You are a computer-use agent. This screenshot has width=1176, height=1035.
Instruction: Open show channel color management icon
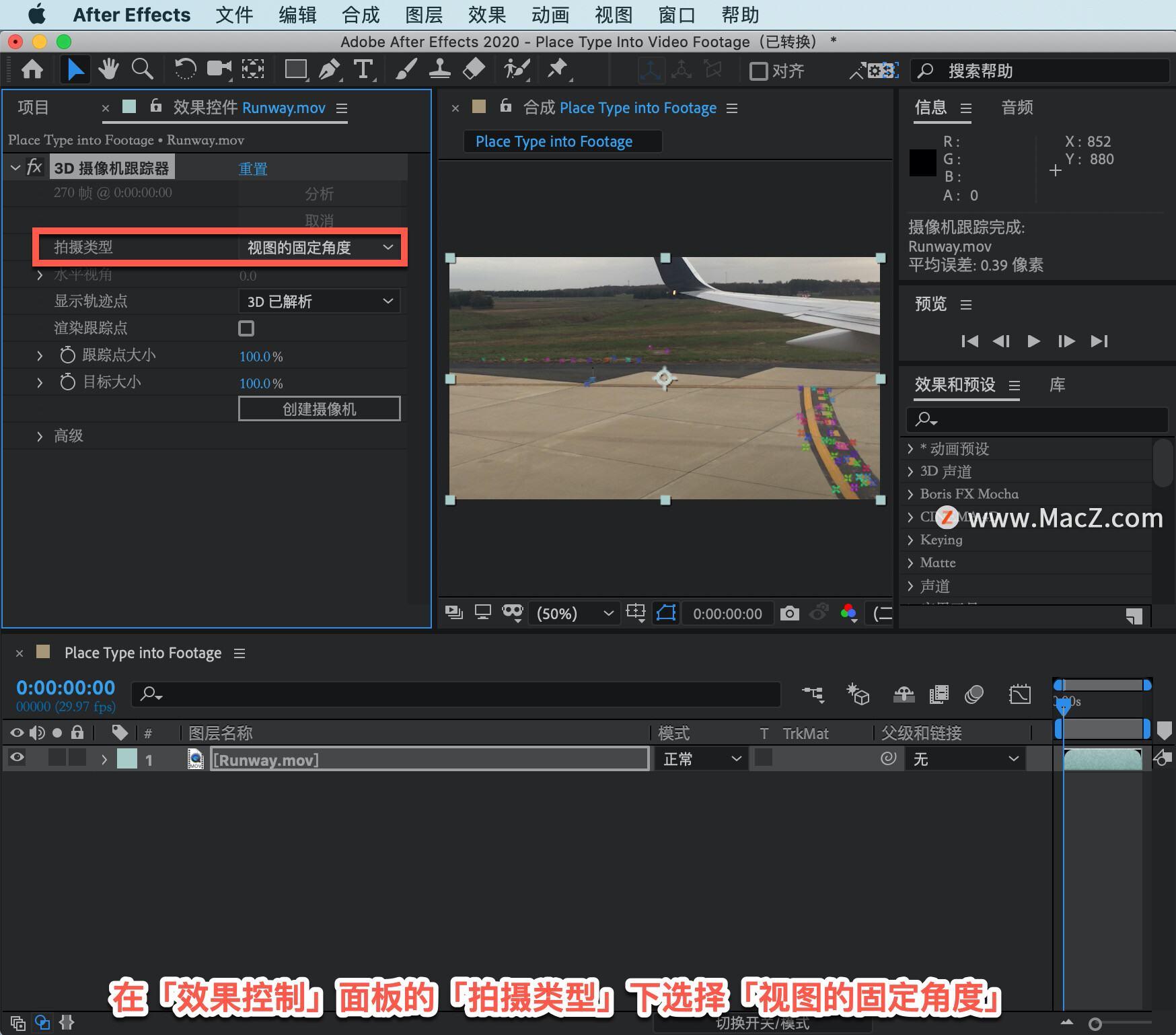[849, 613]
